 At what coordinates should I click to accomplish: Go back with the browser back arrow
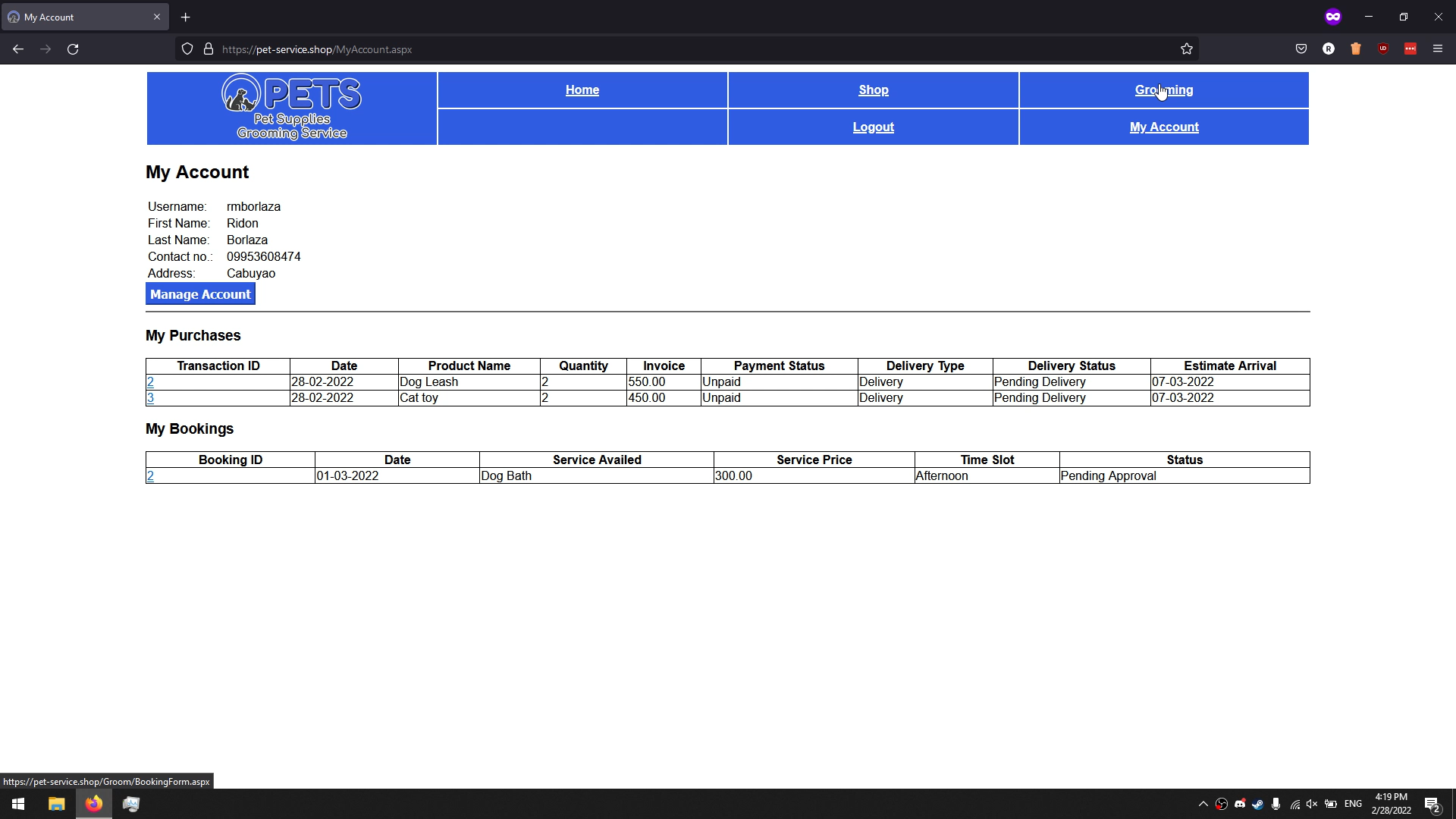(x=18, y=49)
